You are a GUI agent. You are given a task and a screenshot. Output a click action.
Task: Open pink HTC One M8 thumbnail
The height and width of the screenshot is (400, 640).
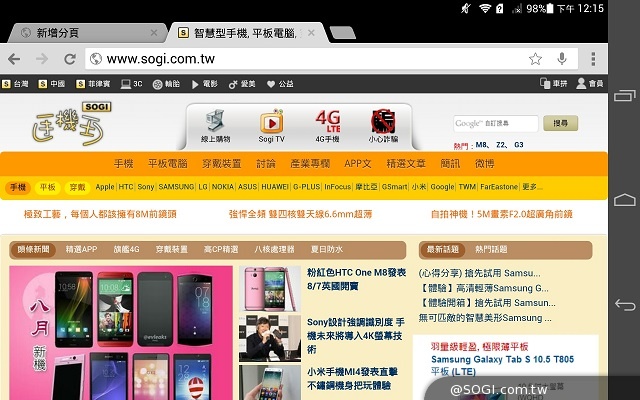pyautogui.click(x=270, y=289)
